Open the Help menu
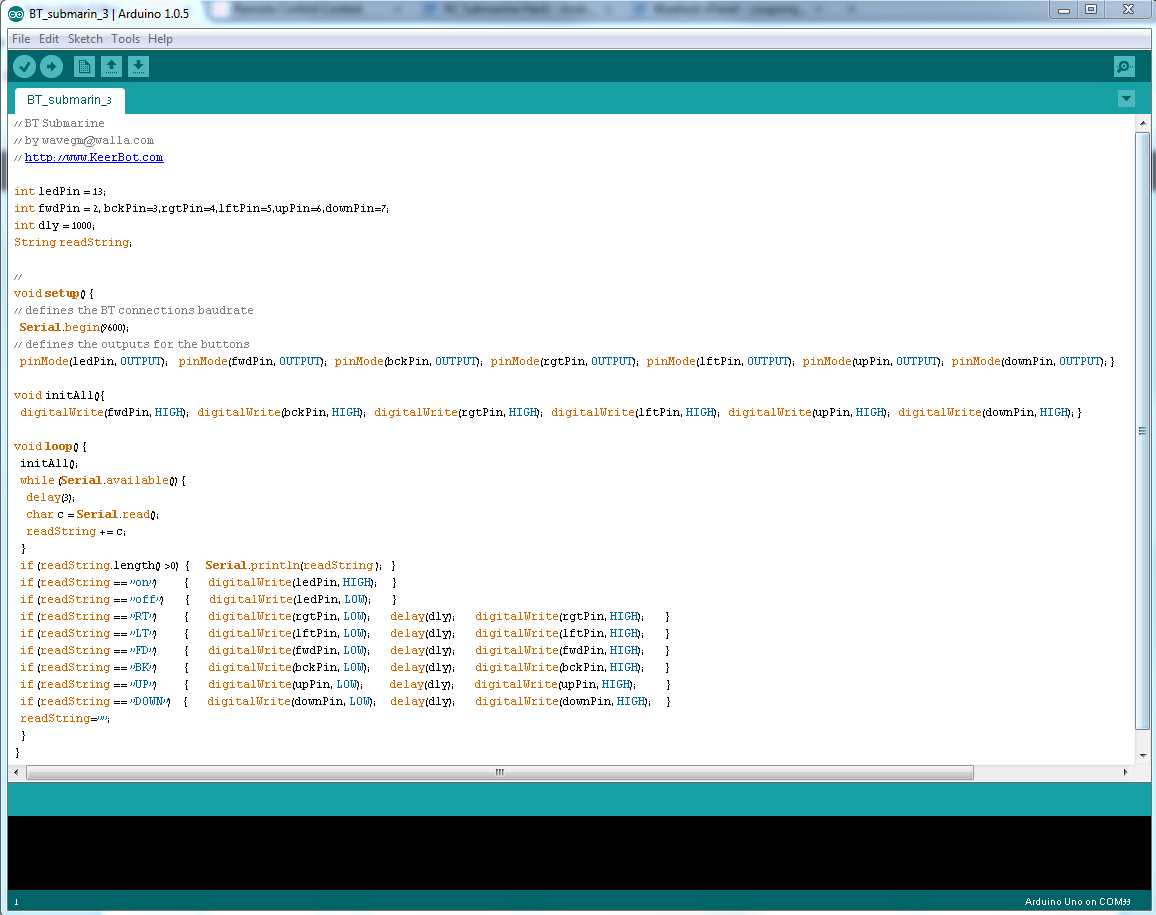 (x=160, y=38)
